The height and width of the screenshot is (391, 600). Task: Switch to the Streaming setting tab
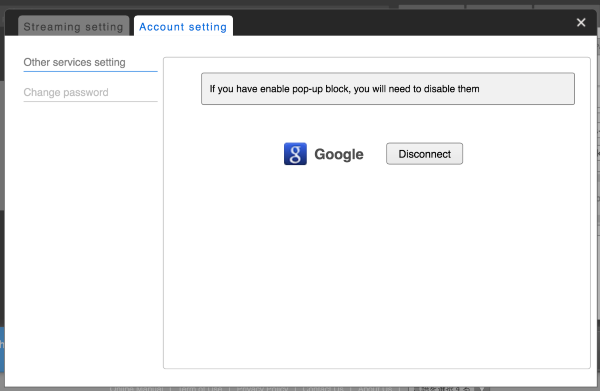[x=73, y=26]
